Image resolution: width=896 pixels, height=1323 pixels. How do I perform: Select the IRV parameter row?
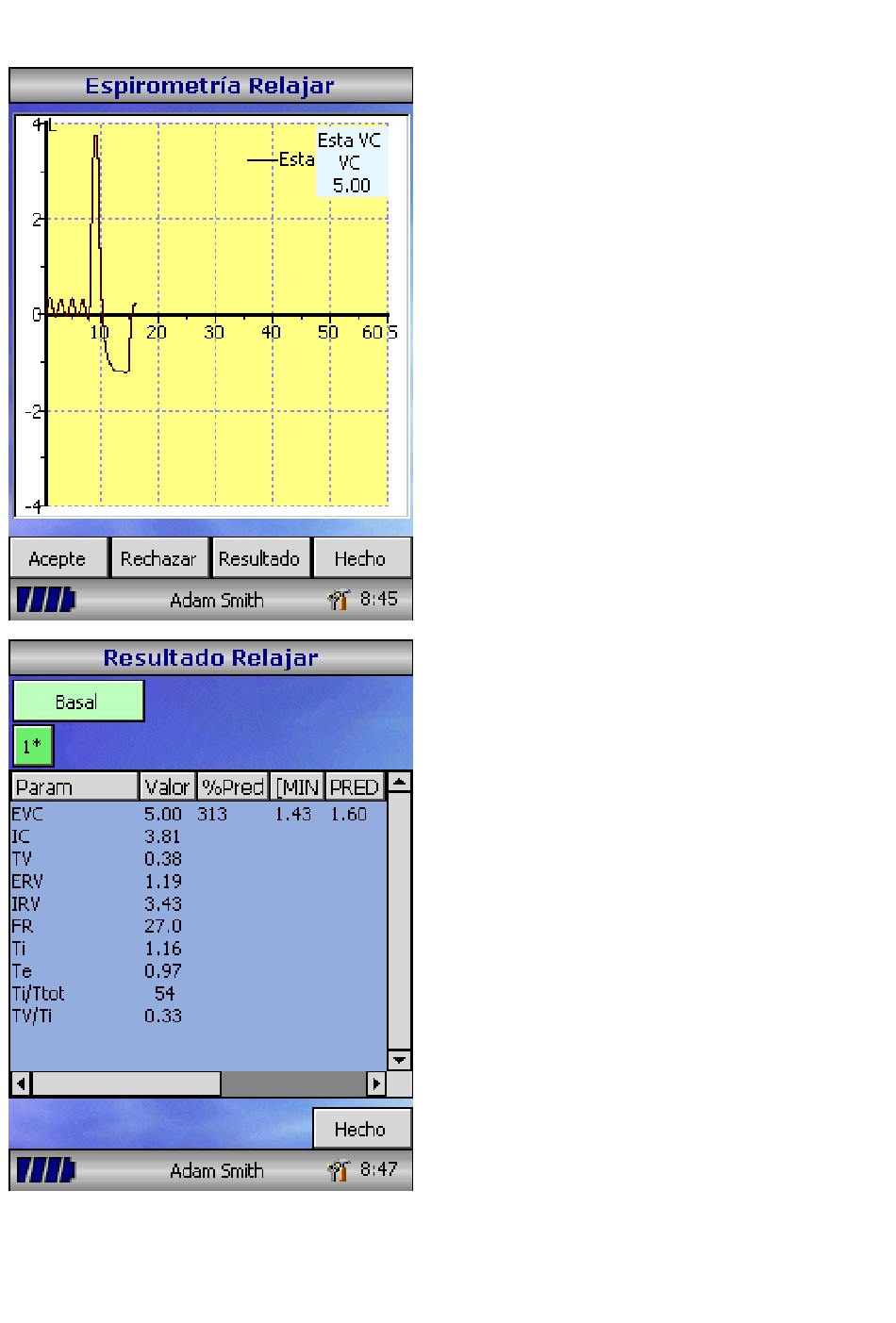198,903
